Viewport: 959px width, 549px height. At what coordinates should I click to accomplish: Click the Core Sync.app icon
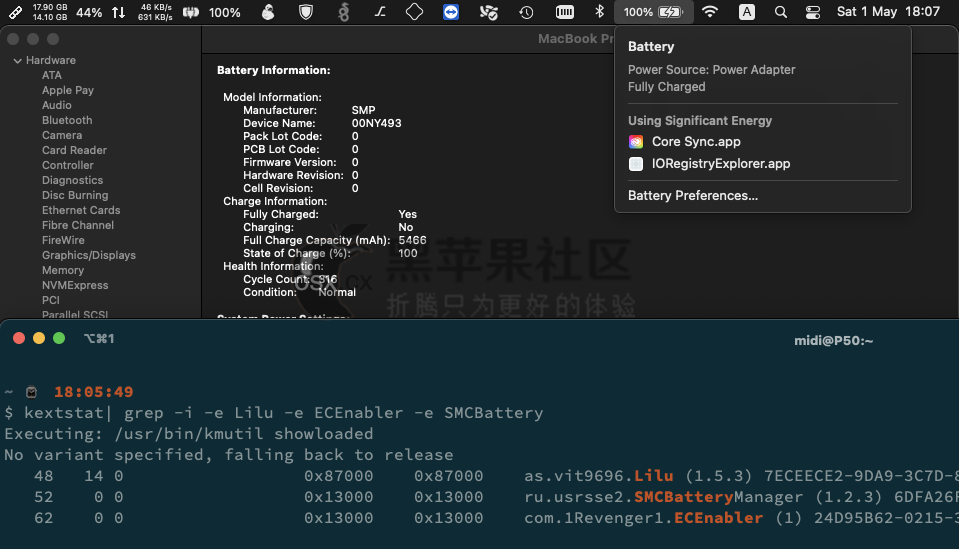click(636, 142)
